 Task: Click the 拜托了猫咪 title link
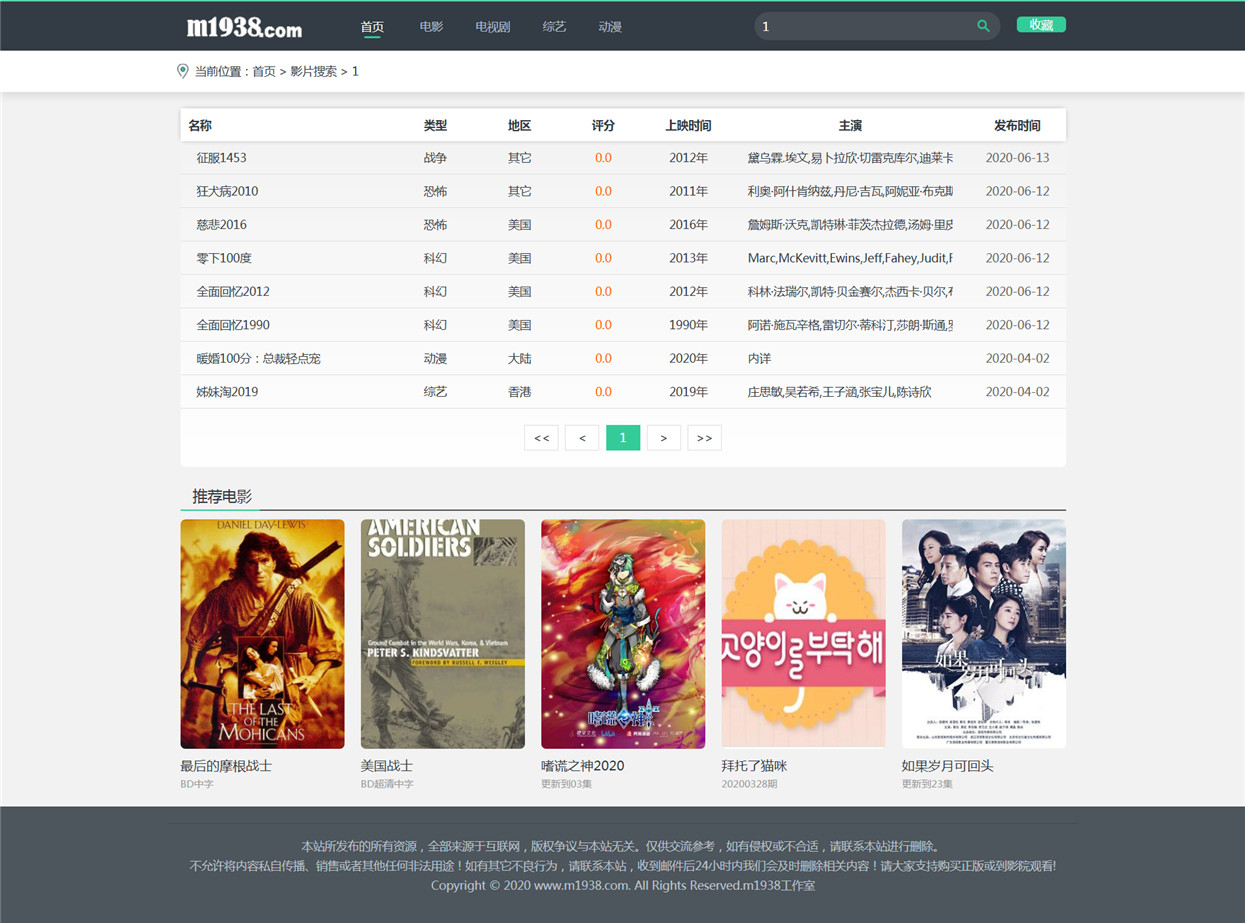click(x=754, y=766)
